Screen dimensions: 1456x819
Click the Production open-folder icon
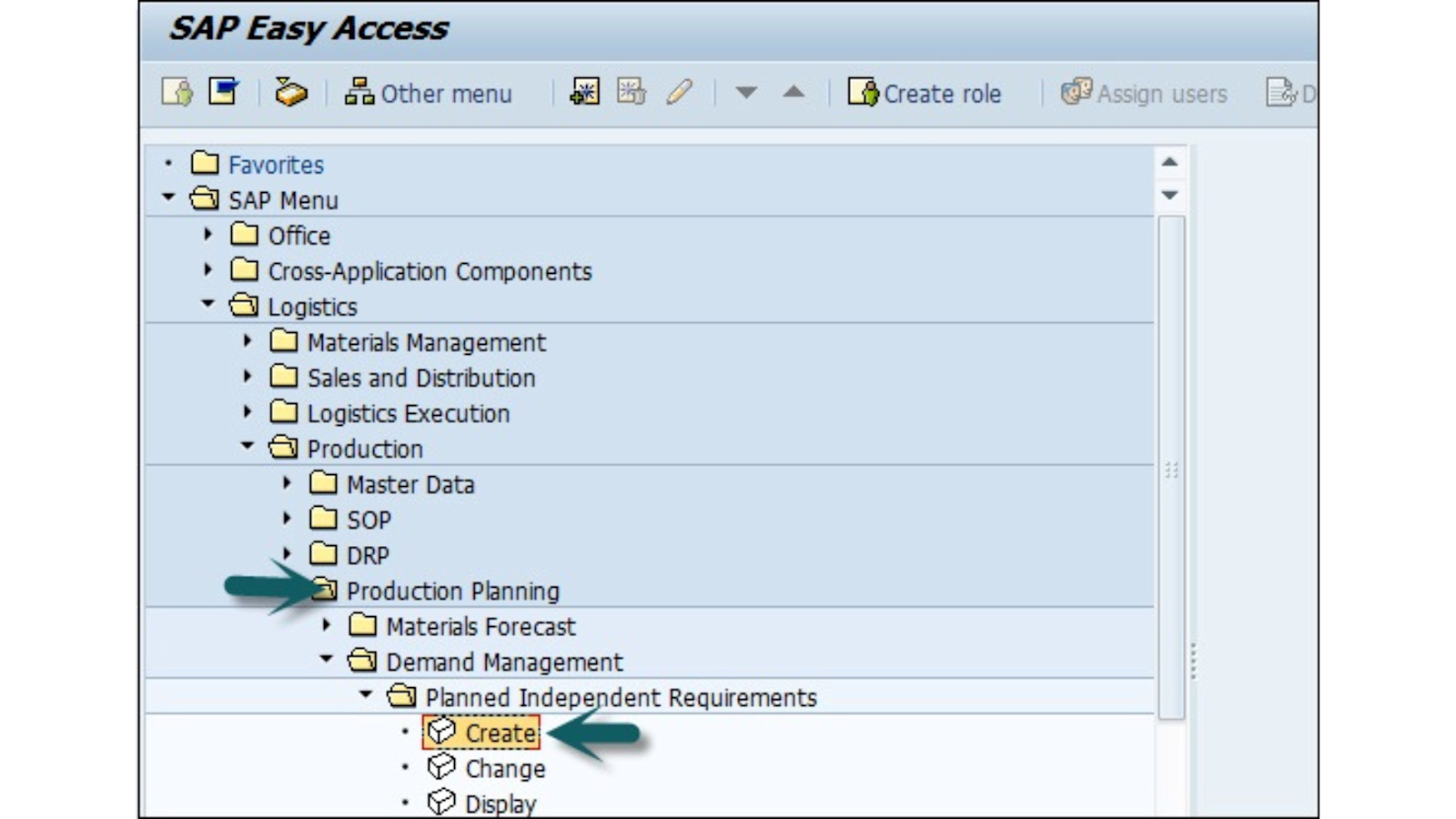tap(283, 447)
